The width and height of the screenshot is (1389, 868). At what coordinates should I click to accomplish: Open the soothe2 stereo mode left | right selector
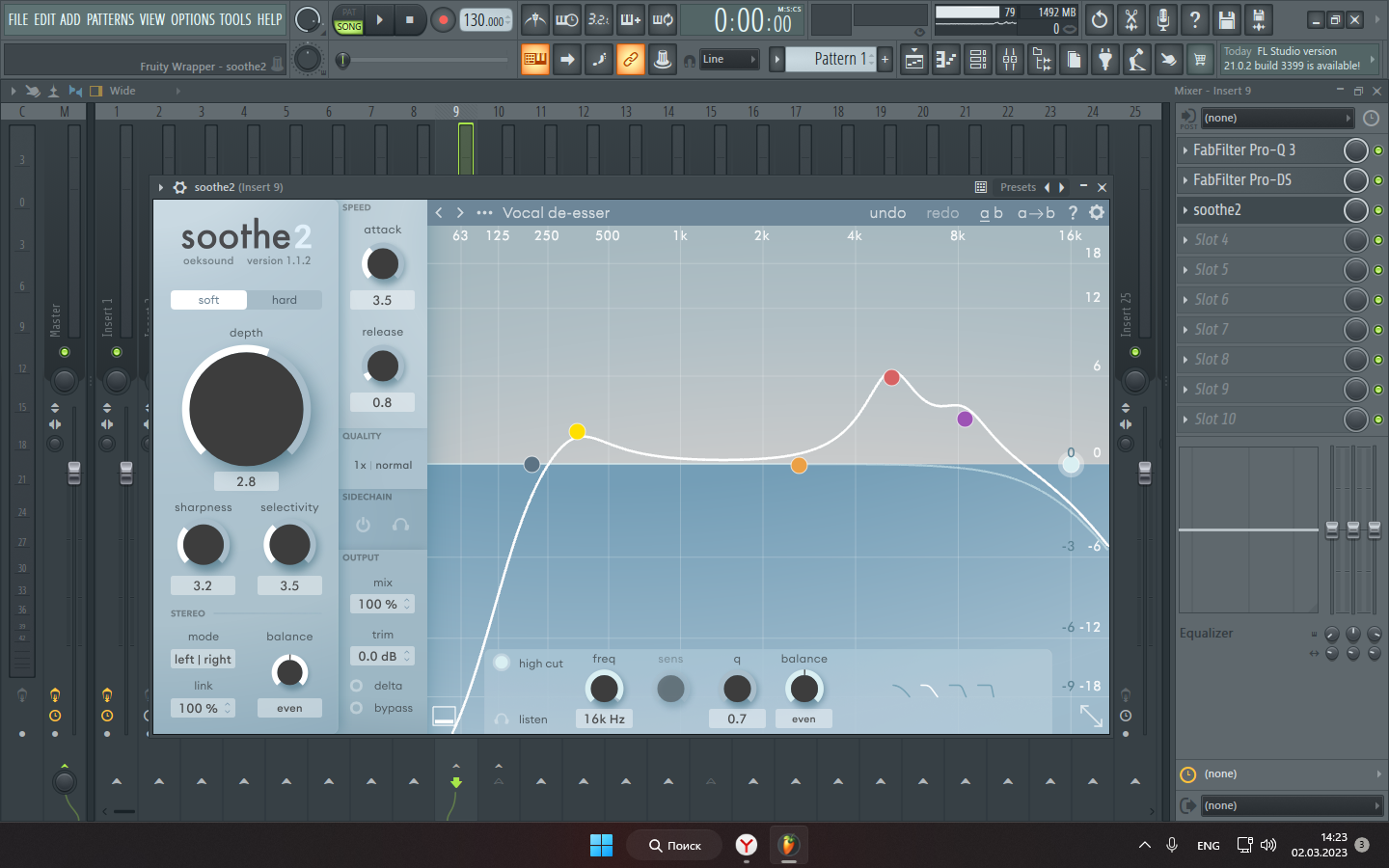203,660
